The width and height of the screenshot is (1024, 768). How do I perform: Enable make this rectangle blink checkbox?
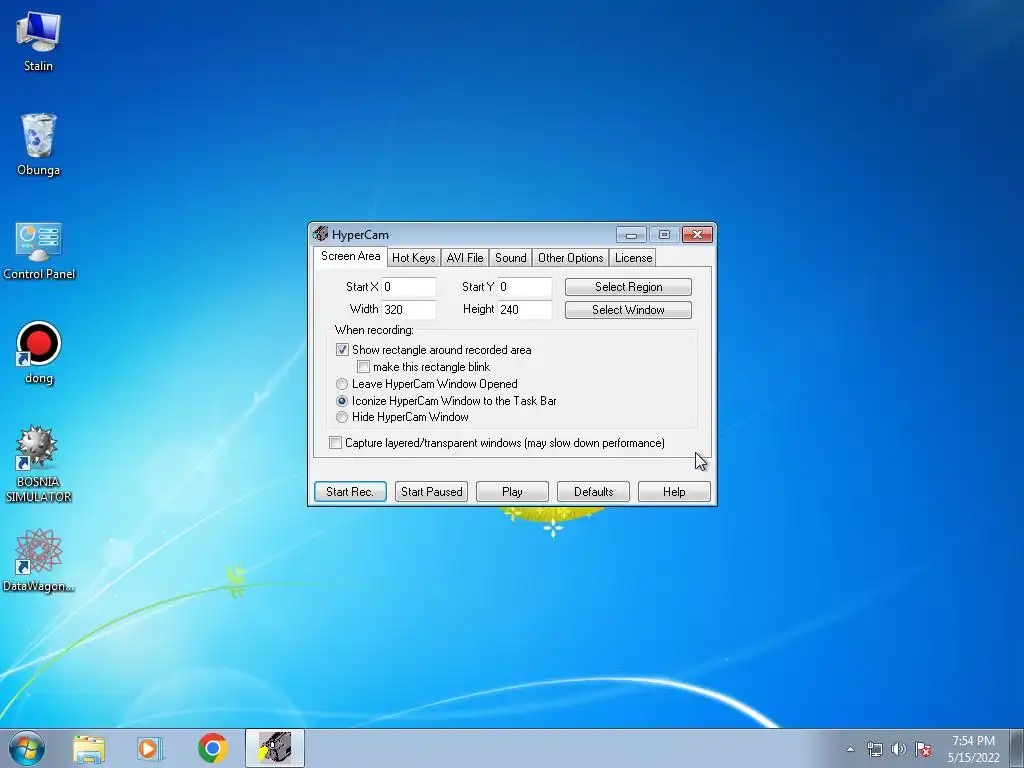[x=364, y=367]
